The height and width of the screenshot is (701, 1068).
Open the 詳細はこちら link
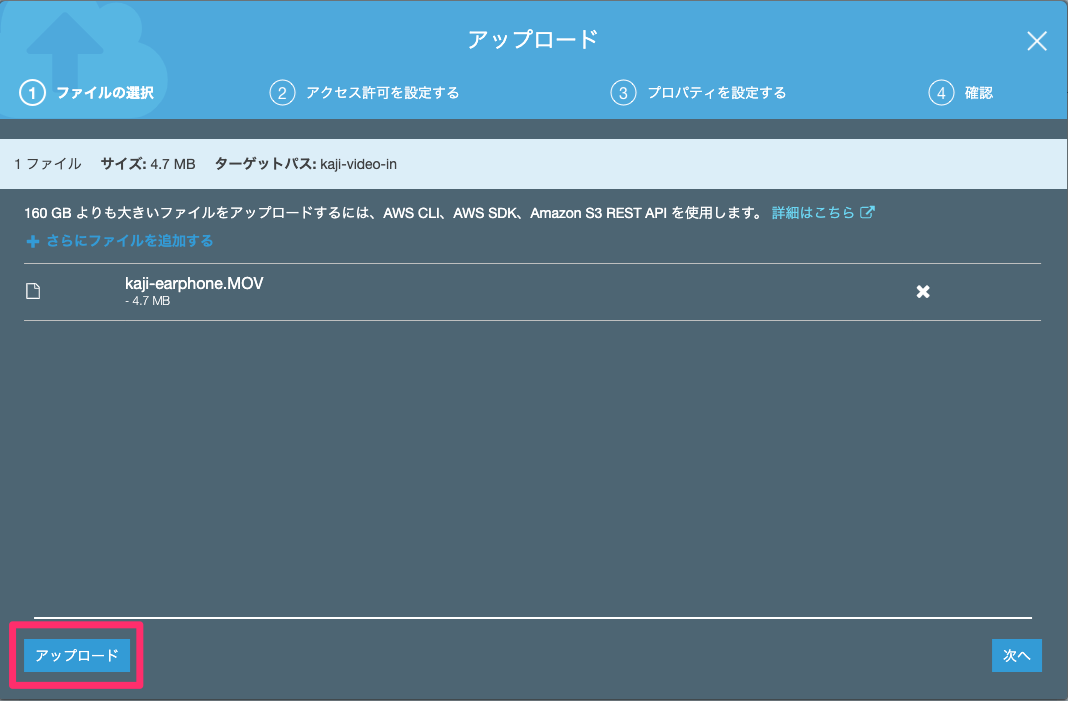(813, 213)
